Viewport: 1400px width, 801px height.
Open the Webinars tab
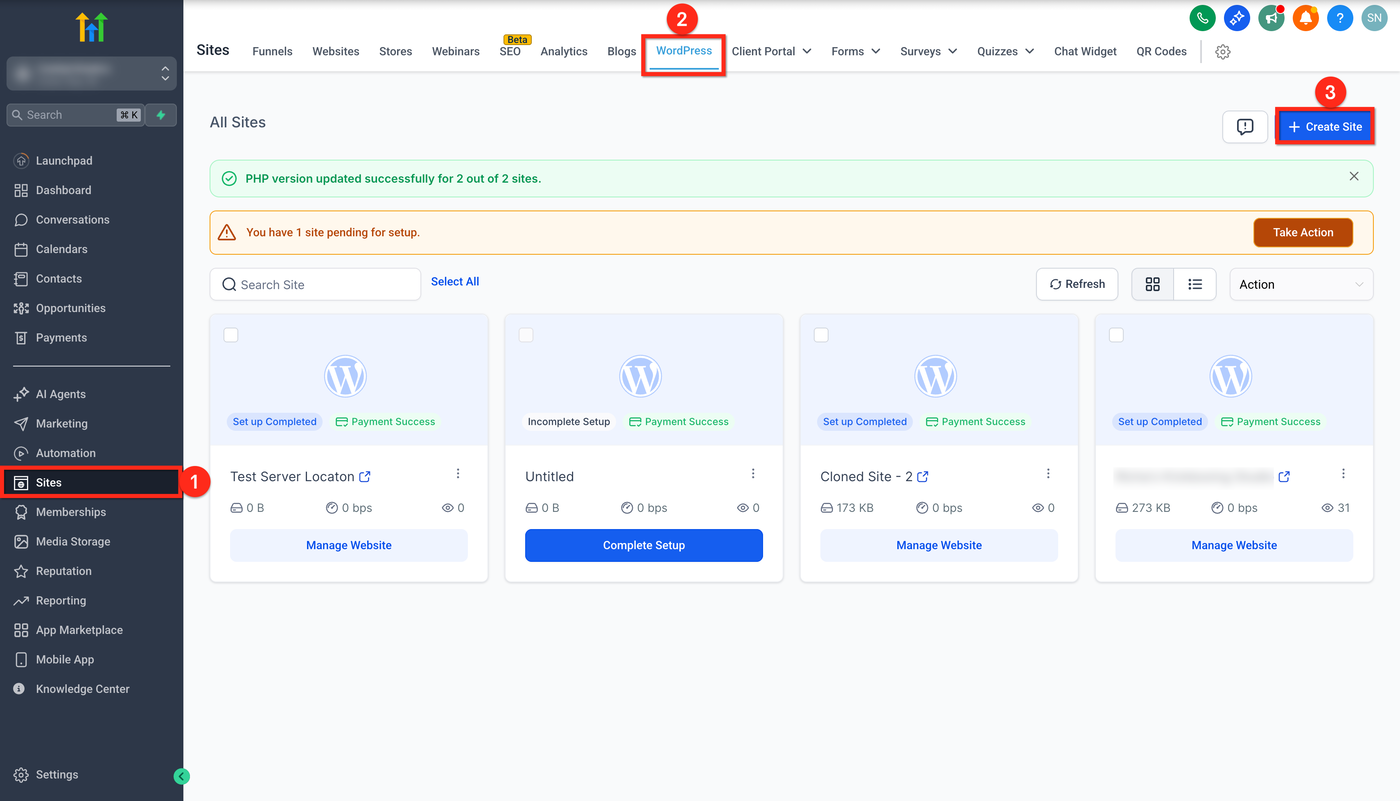tap(456, 52)
